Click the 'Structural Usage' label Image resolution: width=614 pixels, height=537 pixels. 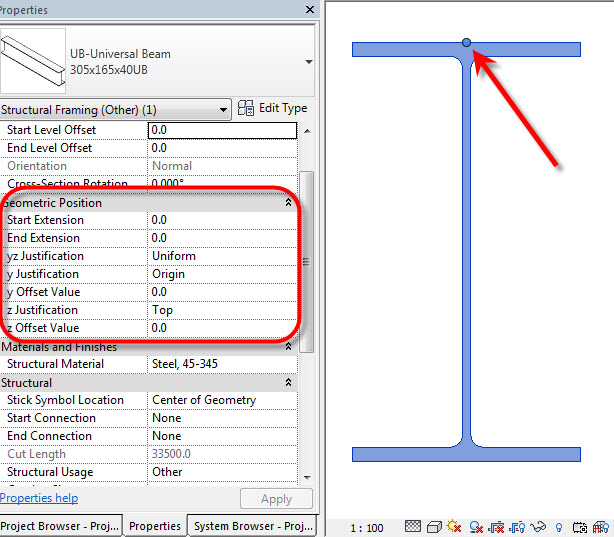[x=50, y=472]
